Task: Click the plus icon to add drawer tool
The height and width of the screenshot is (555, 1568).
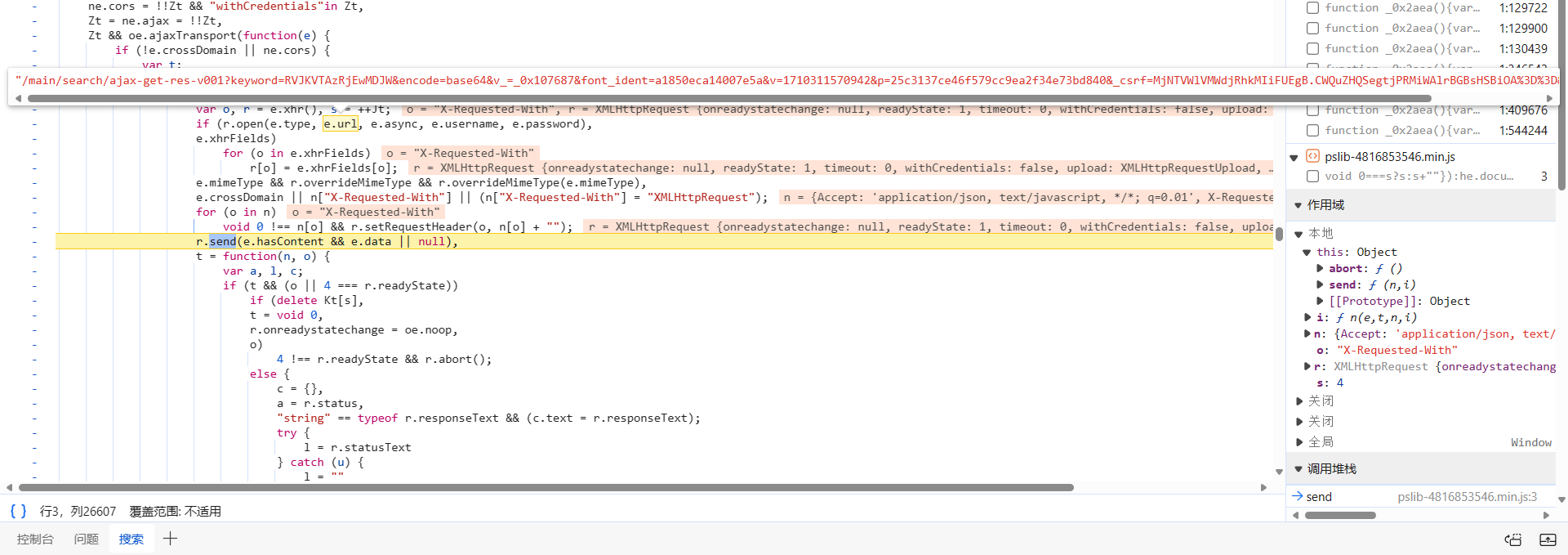Action: pyautogui.click(x=170, y=538)
